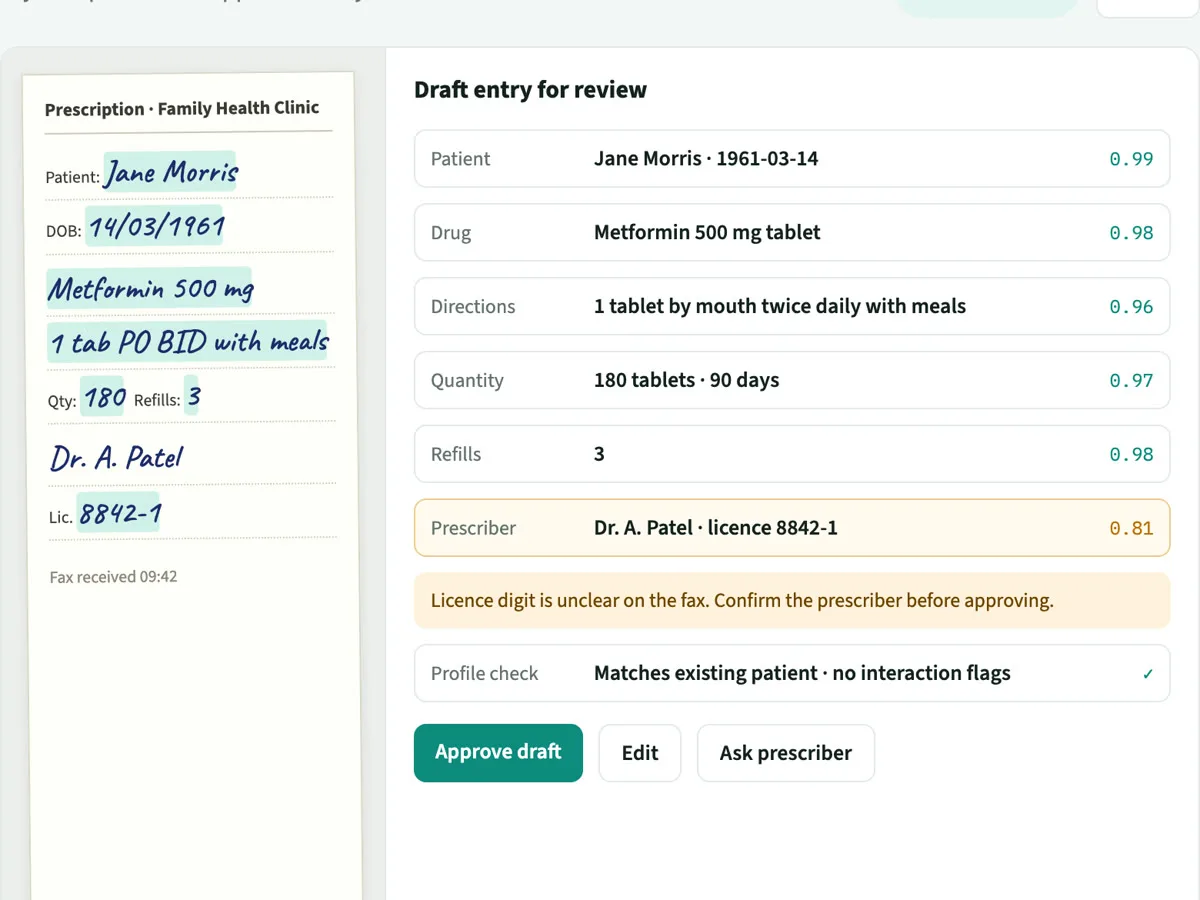The image size is (1200, 900).
Task: Approve the draft entry
Action: 498,753
